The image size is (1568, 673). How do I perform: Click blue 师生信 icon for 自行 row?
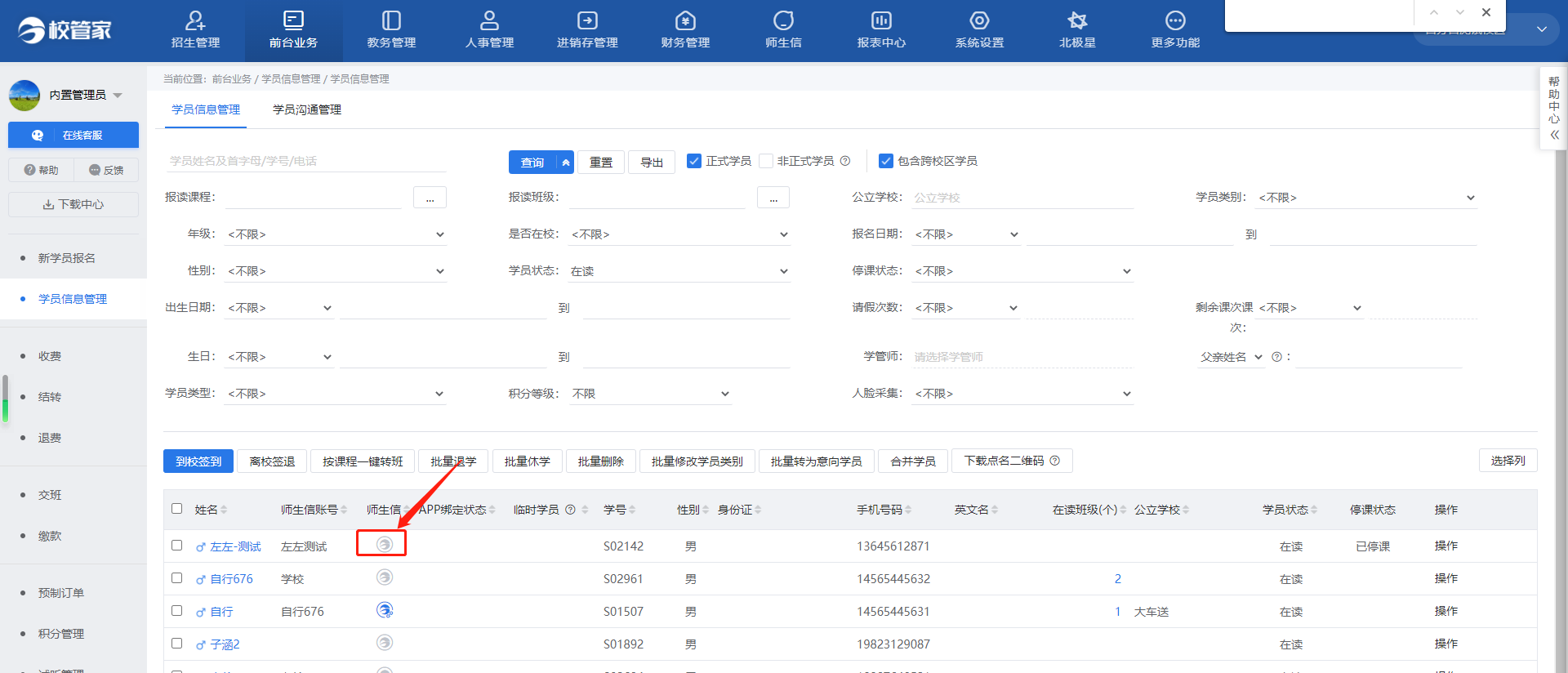385,610
